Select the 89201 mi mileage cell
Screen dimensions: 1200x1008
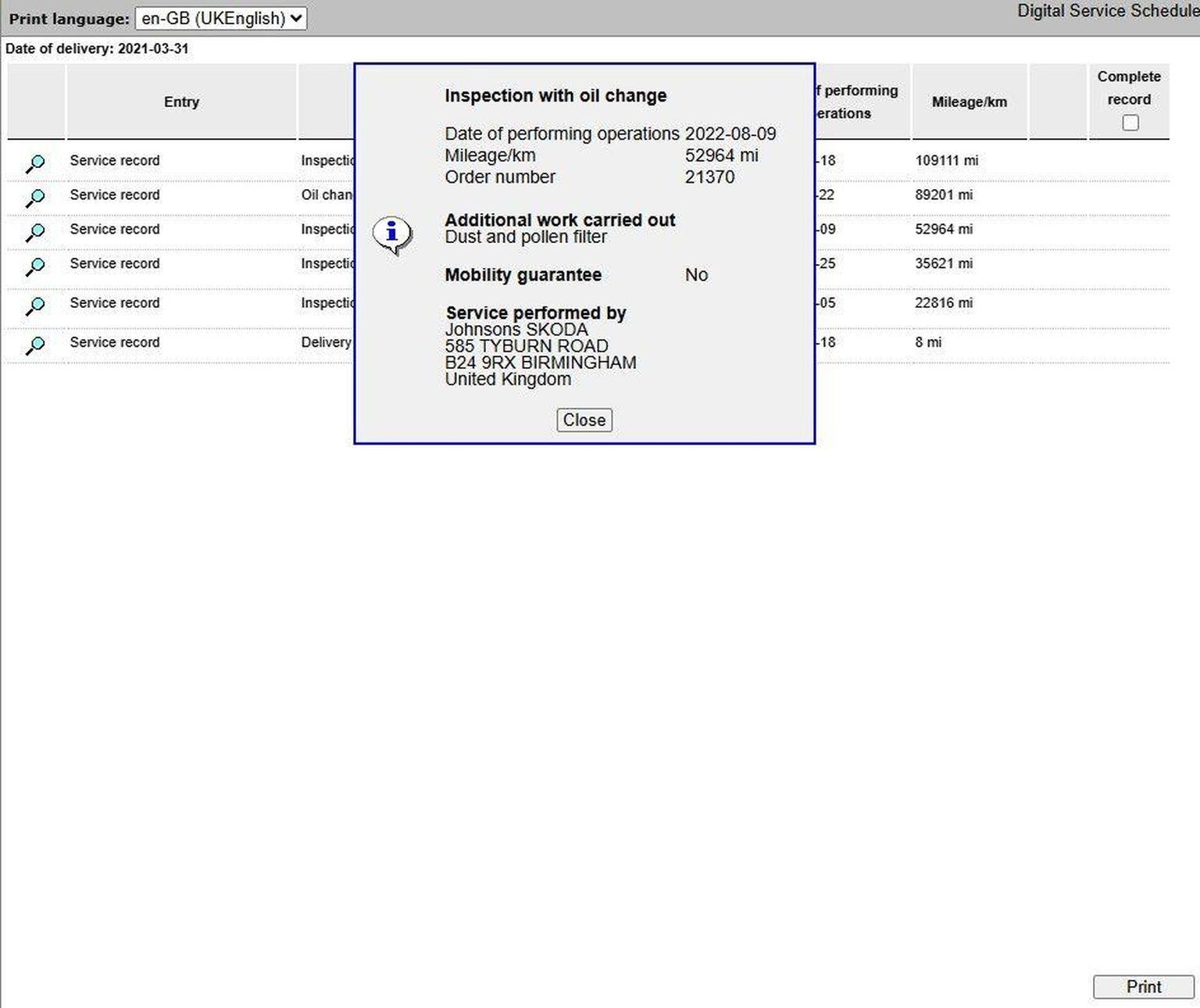pyautogui.click(x=944, y=195)
